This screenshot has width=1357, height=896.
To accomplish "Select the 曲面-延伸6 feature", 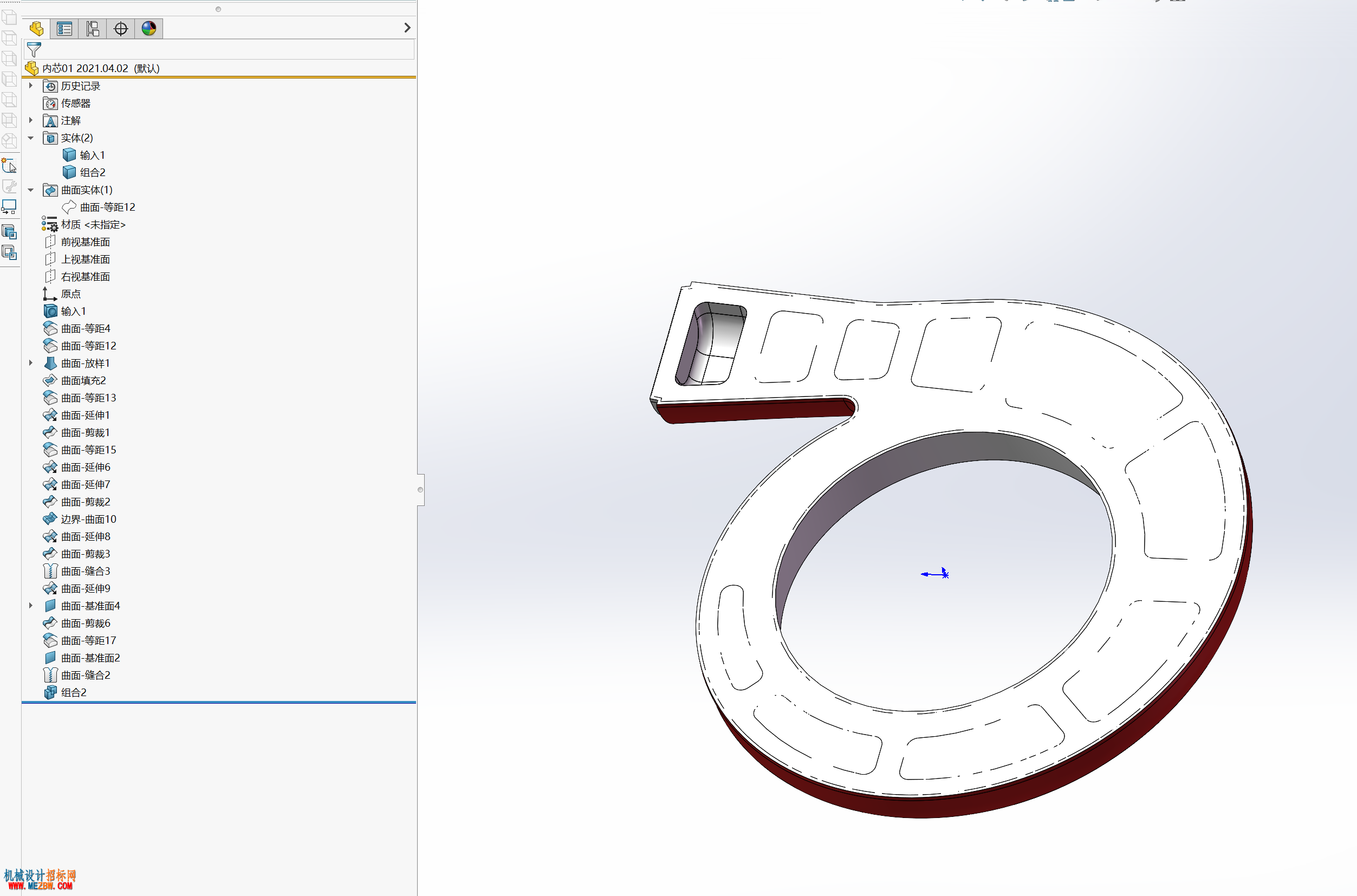I will [77, 467].
